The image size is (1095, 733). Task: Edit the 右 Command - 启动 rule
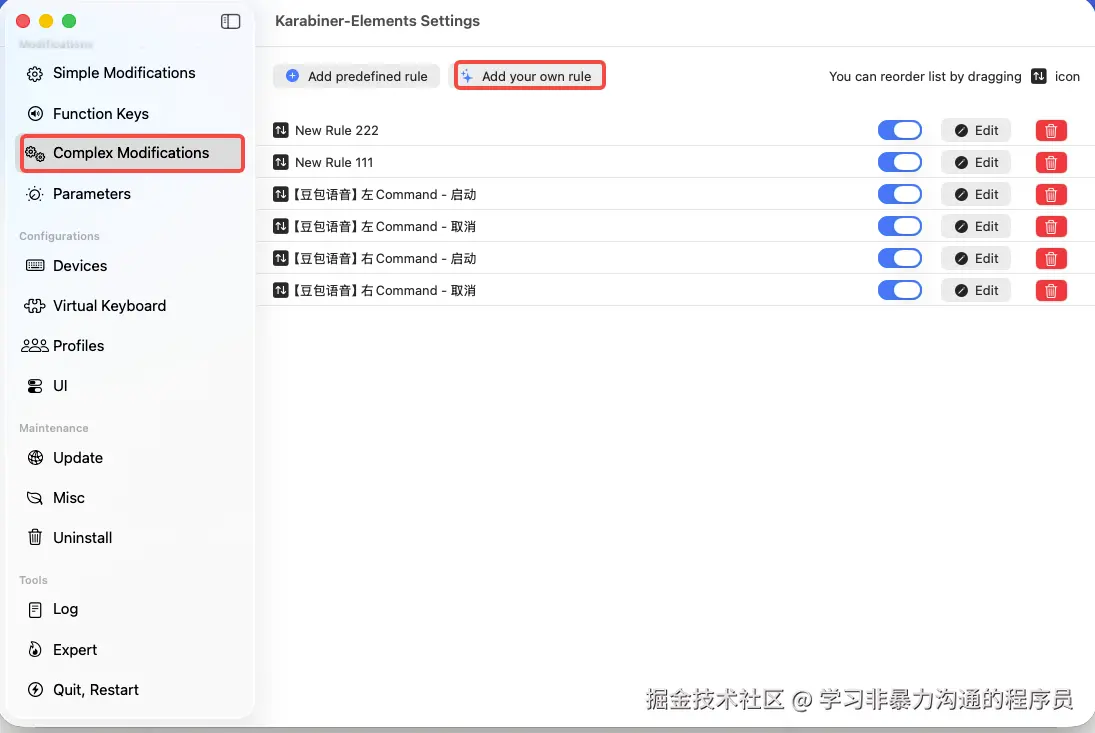976,258
